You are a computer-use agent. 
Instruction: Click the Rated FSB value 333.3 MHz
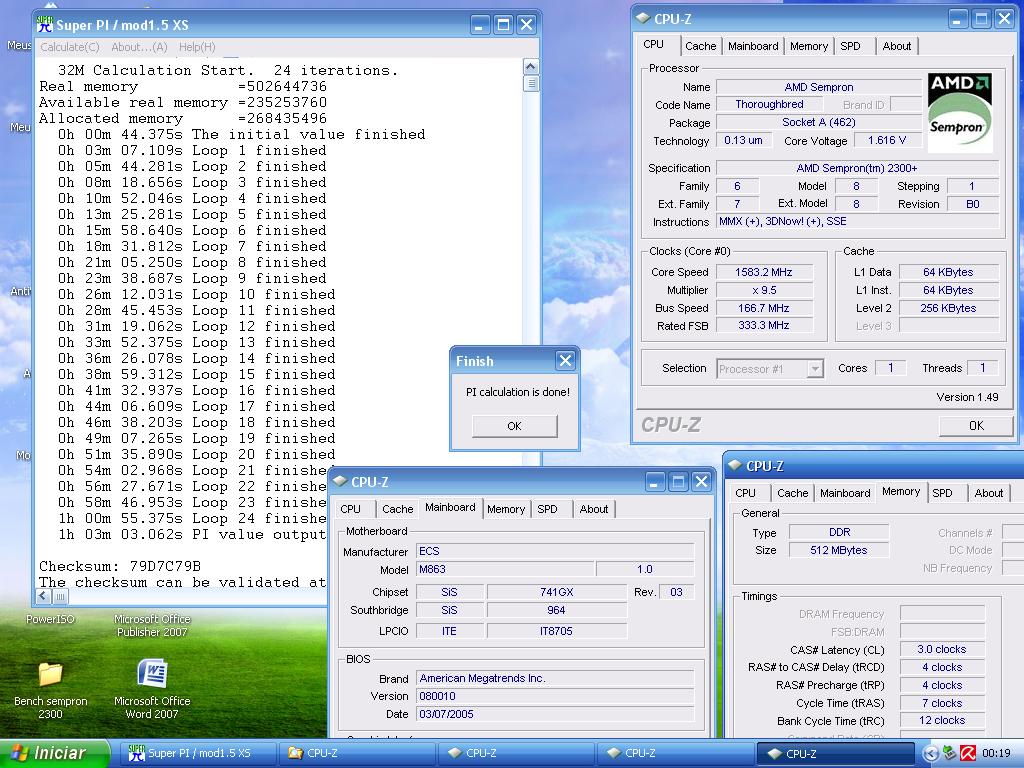click(763, 325)
